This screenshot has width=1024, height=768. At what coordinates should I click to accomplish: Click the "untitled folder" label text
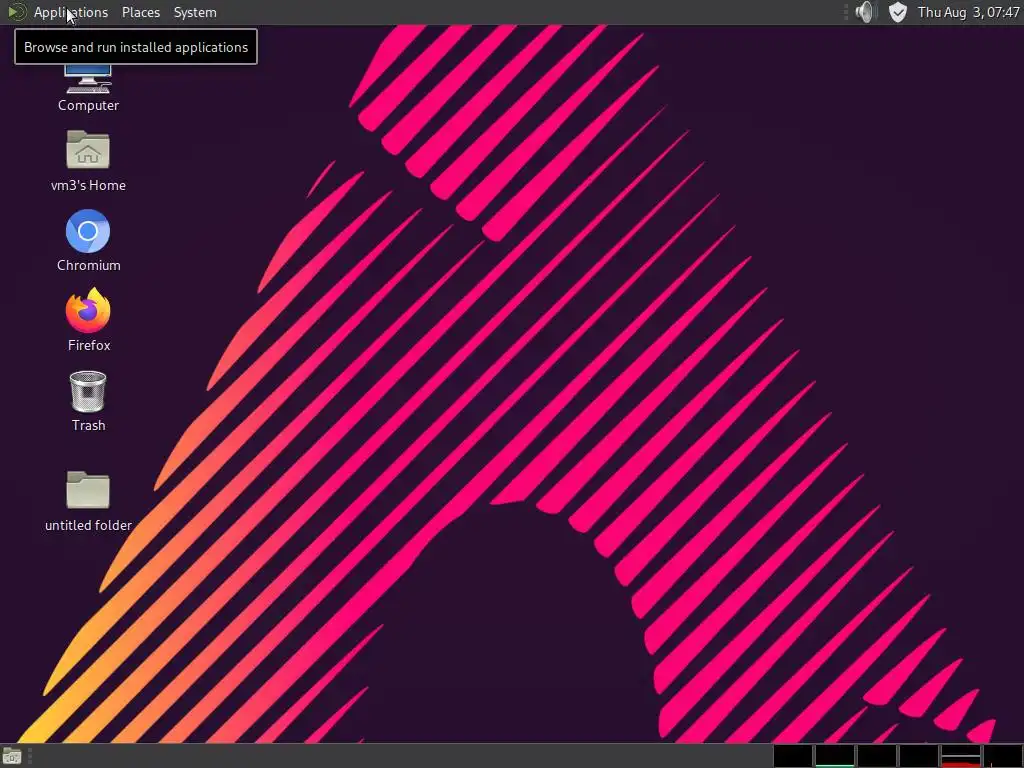click(88, 525)
